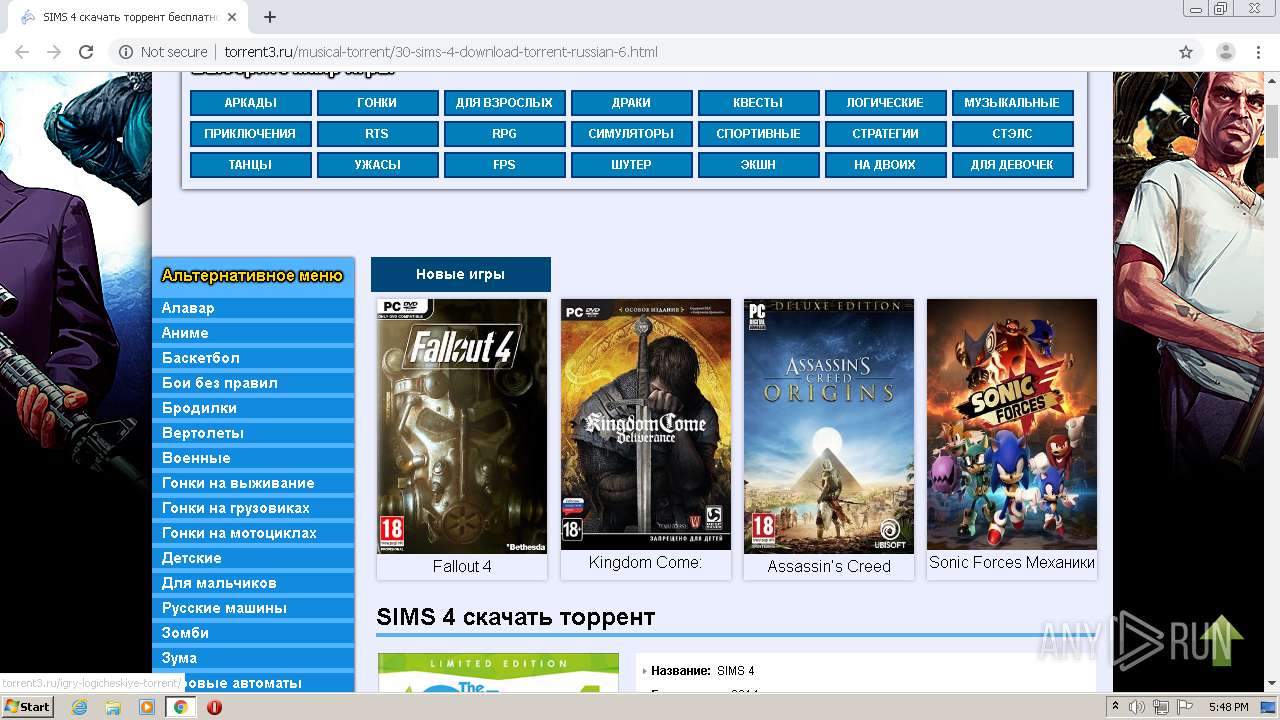Select ШУТЕР genre button
The width and height of the screenshot is (1280, 720).
click(632, 165)
